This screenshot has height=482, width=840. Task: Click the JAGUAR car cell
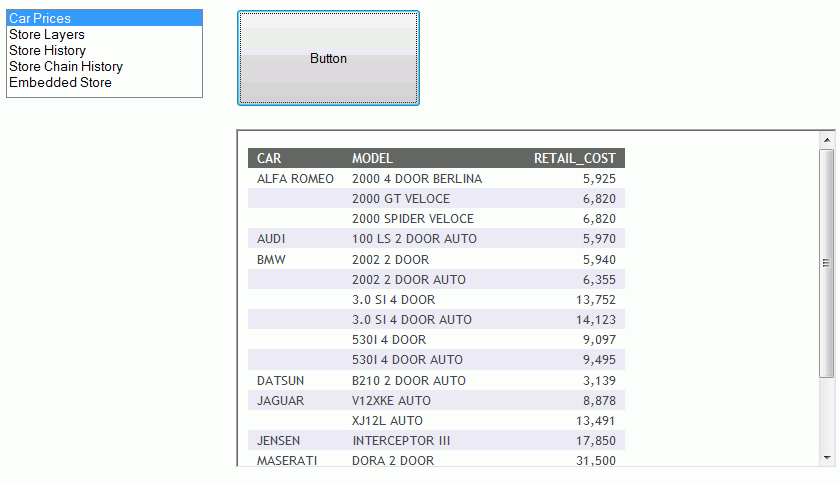280,401
